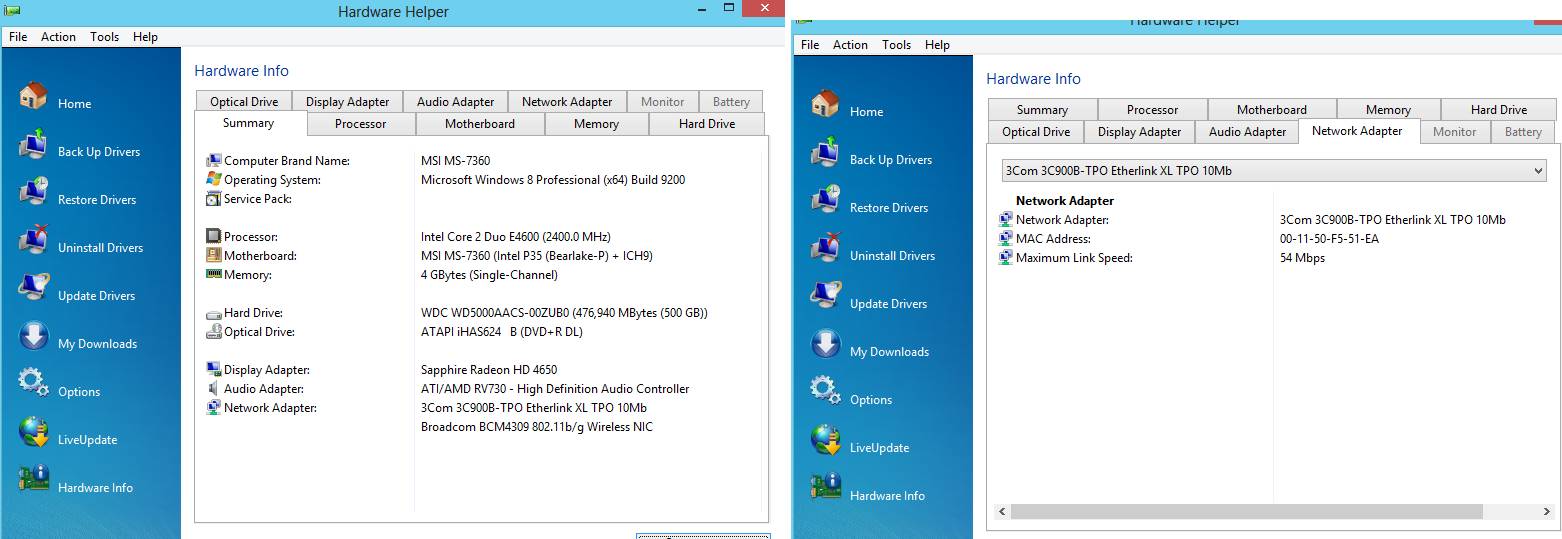1562x539 pixels.
Task: Switch to Audio Adapter tab in left window
Action: click(x=455, y=102)
